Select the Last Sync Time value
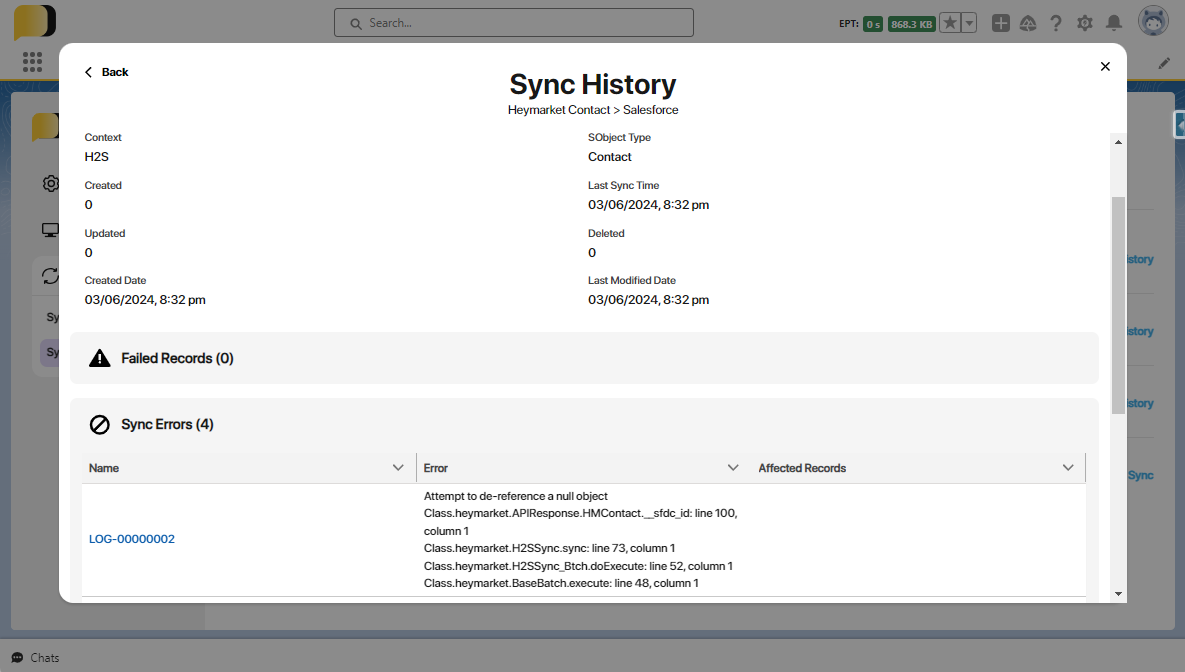The height and width of the screenshot is (672, 1185). pyautogui.click(x=648, y=205)
